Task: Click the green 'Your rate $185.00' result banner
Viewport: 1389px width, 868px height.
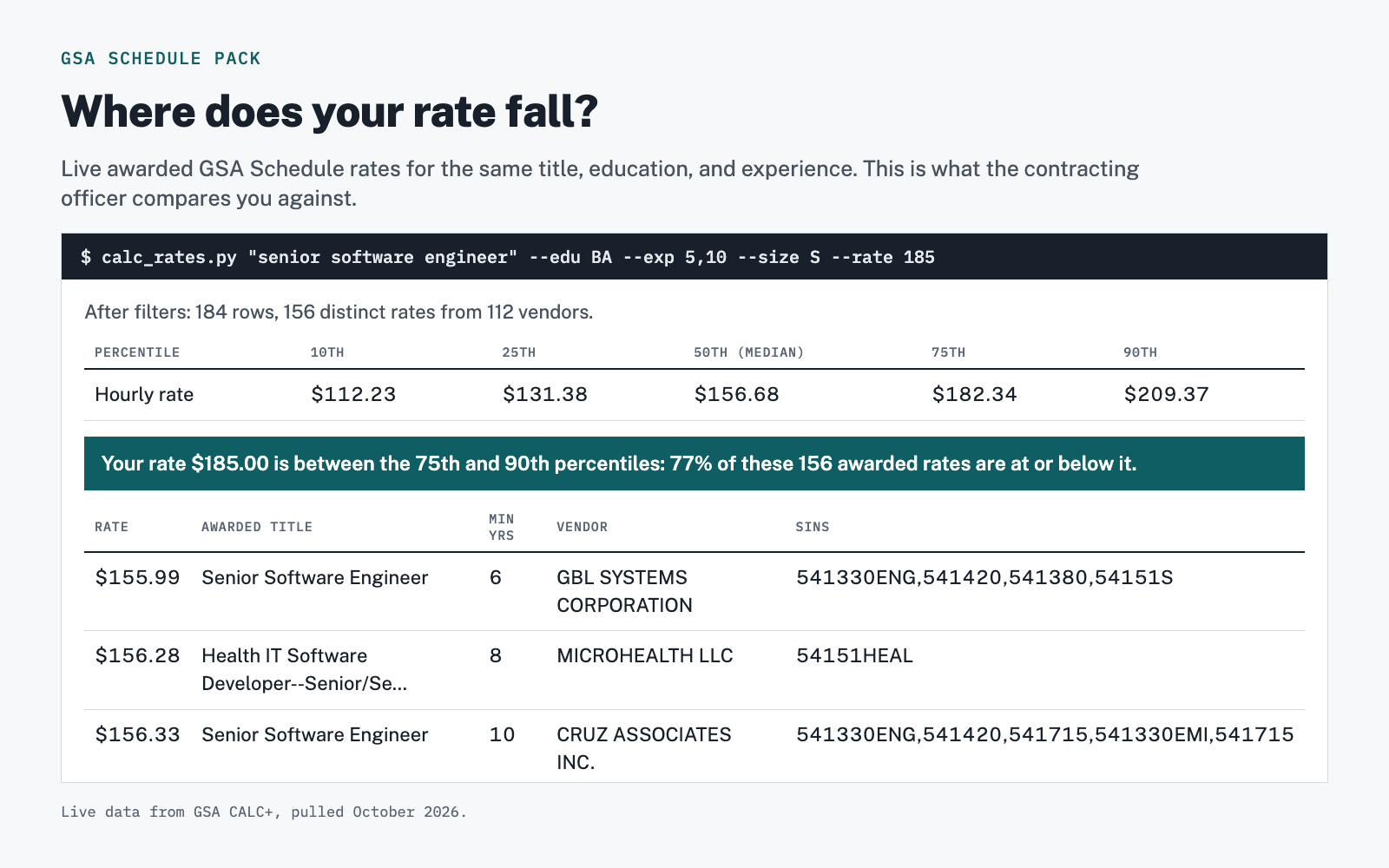Action: coord(694,464)
